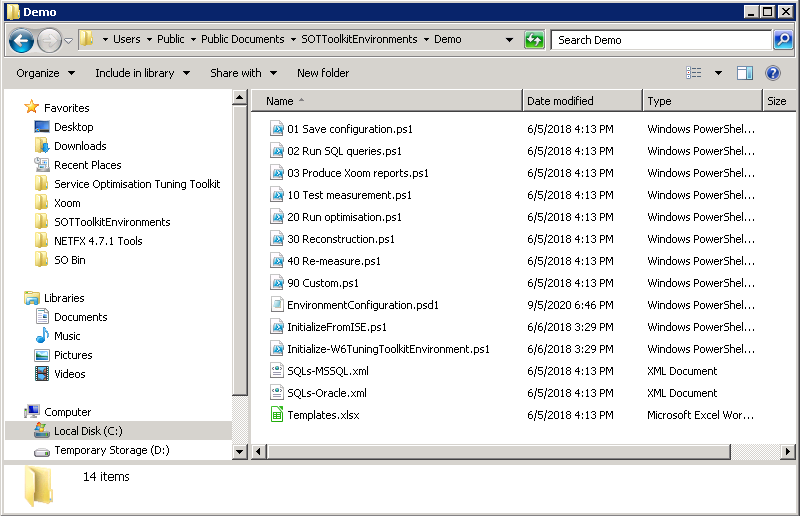Viewport: 800px width, 516px height.
Task: Select 03 Produce Xoom reports.ps1 icon
Action: click(x=277, y=173)
